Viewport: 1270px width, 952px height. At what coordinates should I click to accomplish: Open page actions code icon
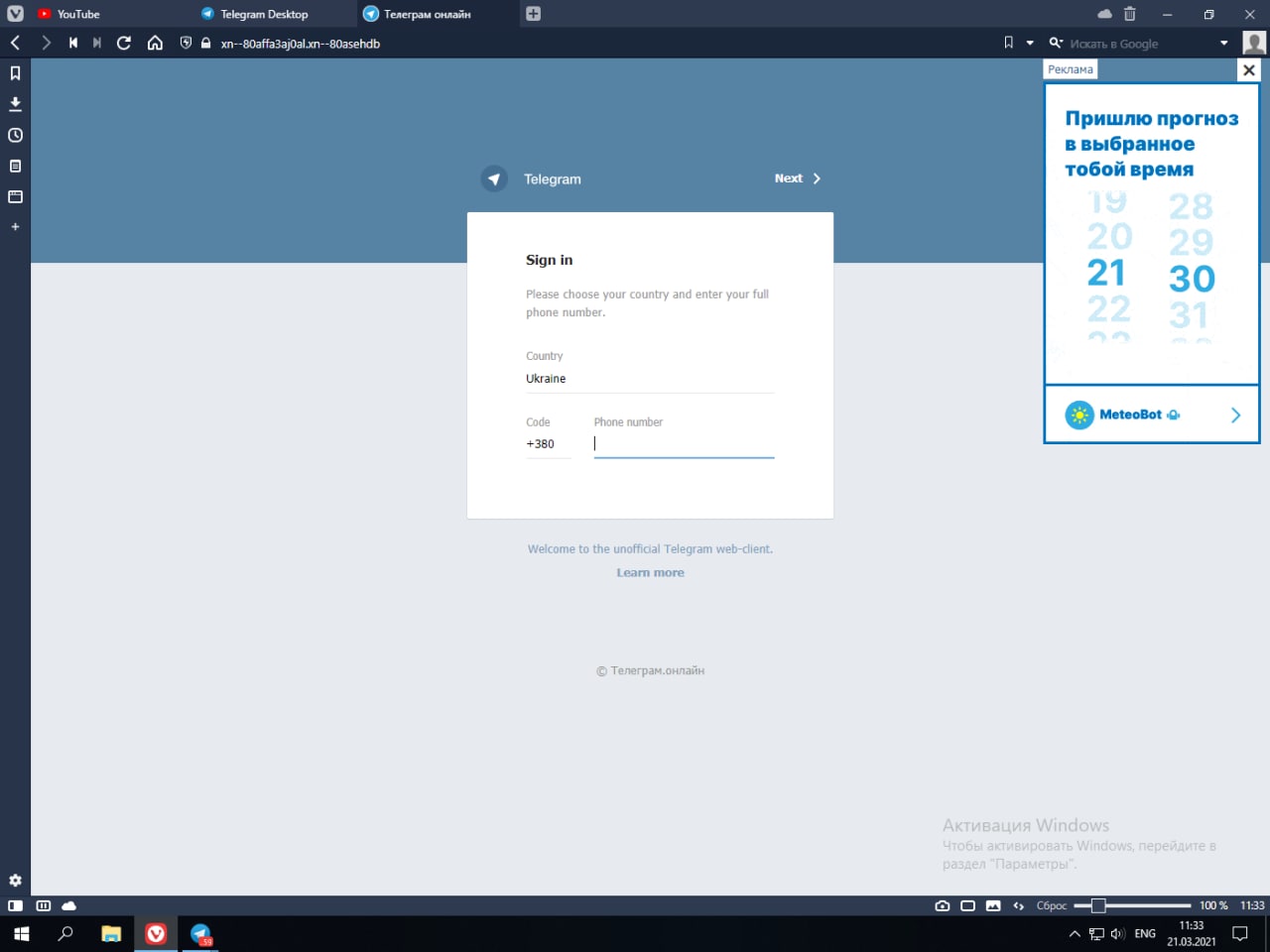[x=1018, y=905]
